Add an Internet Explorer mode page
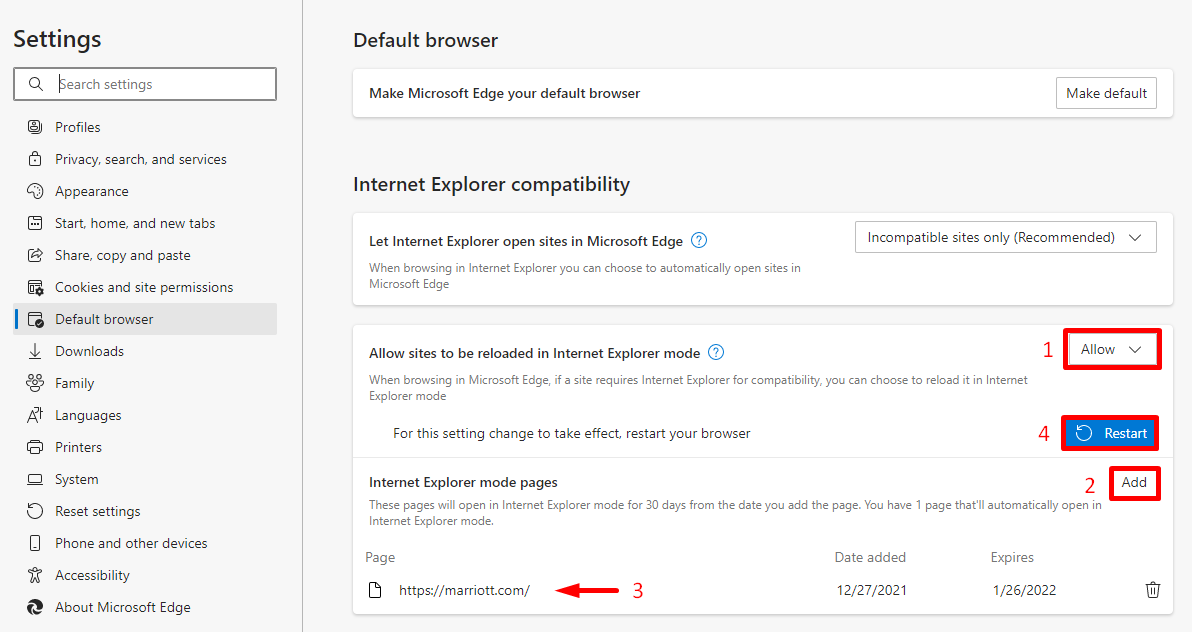 pos(1133,482)
